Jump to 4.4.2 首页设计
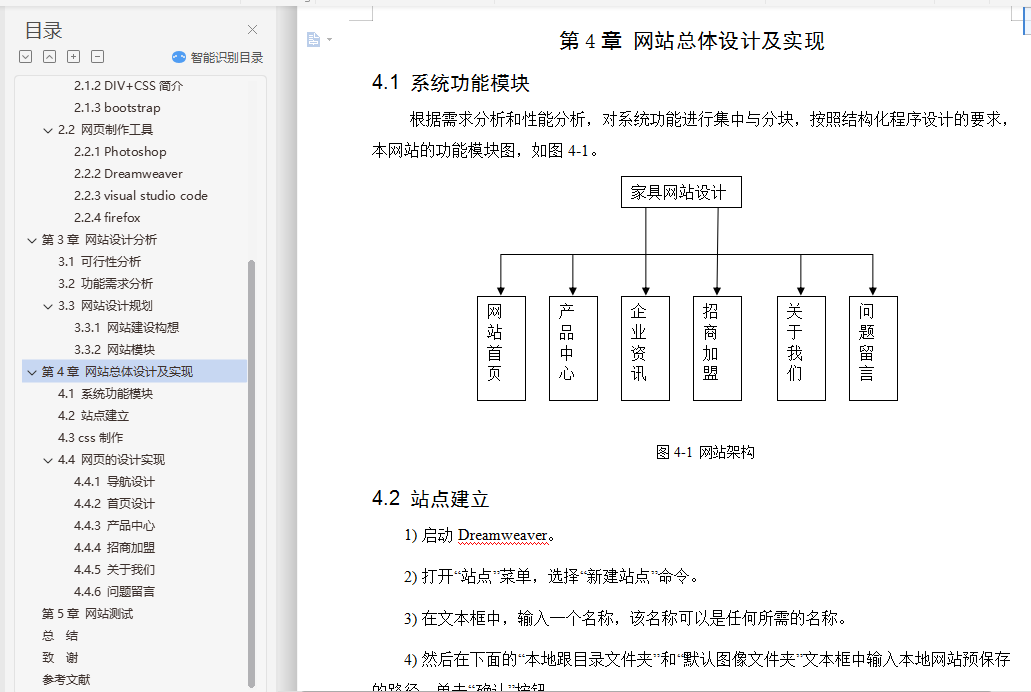The height and width of the screenshot is (692, 1031). point(114,503)
